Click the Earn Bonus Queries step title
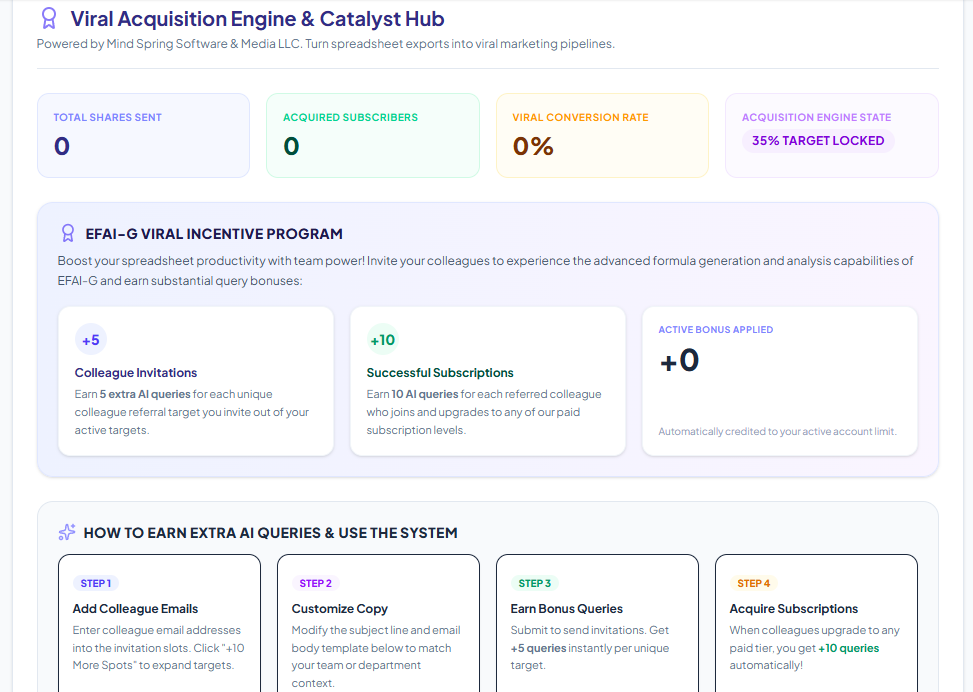 click(x=567, y=609)
